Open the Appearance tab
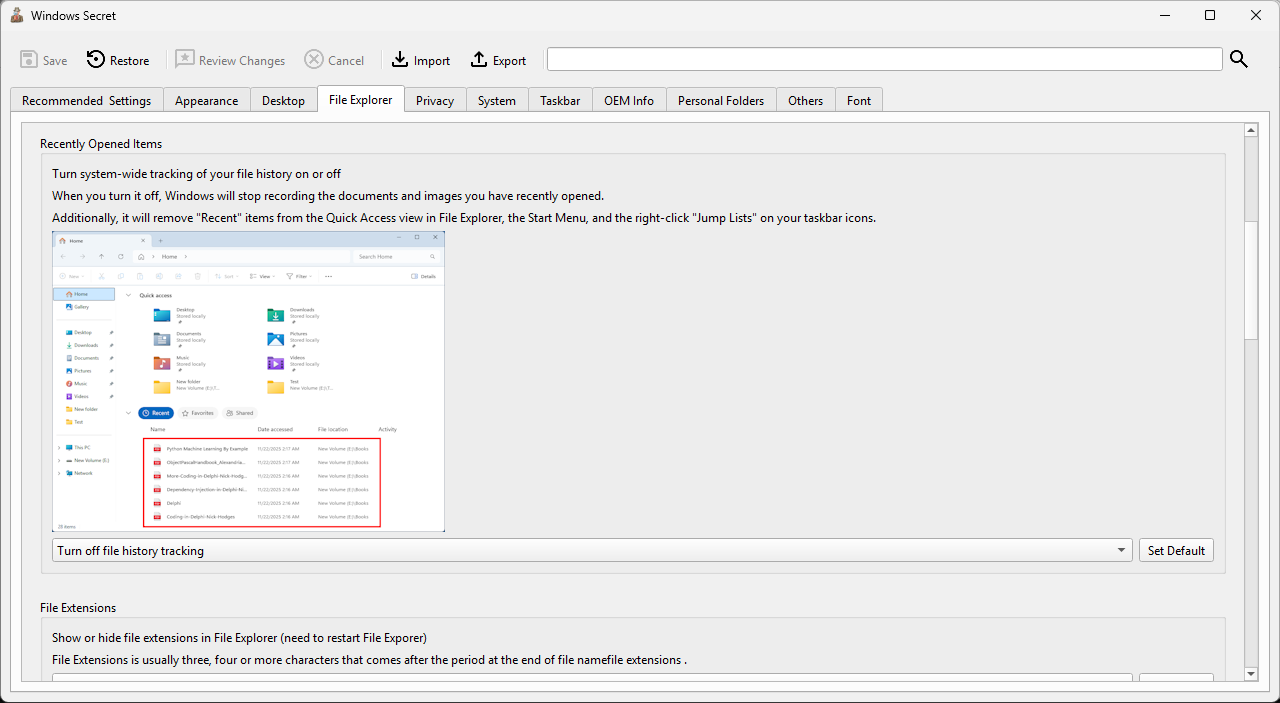1280x703 pixels. pyautogui.click(x=206, y=100)
